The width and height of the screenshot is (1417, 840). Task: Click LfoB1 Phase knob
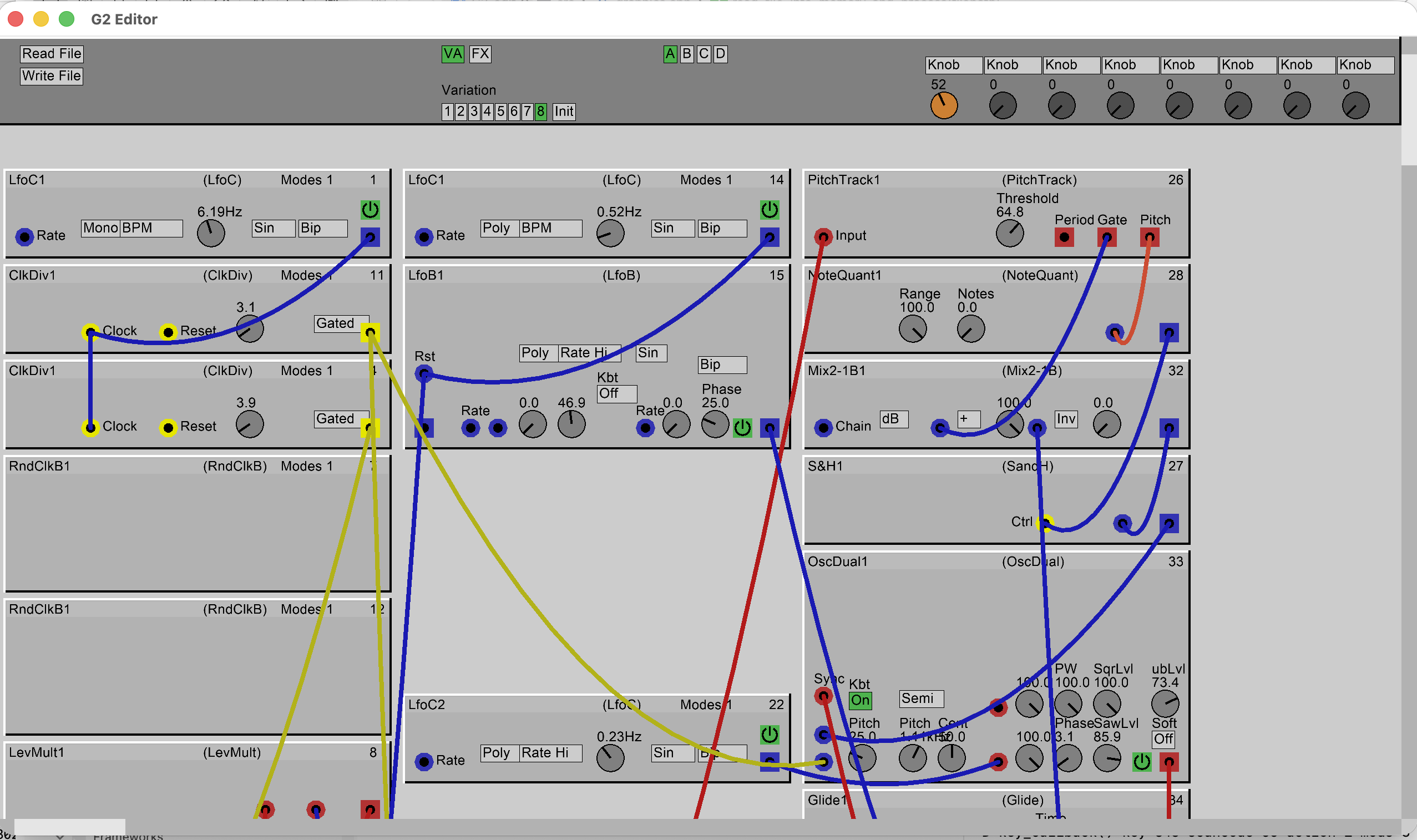point(715,424)
